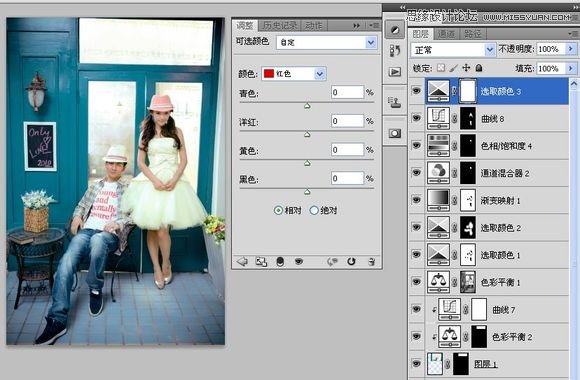Select the 色彩平衡 1 layer name

(x=500, y=282)
